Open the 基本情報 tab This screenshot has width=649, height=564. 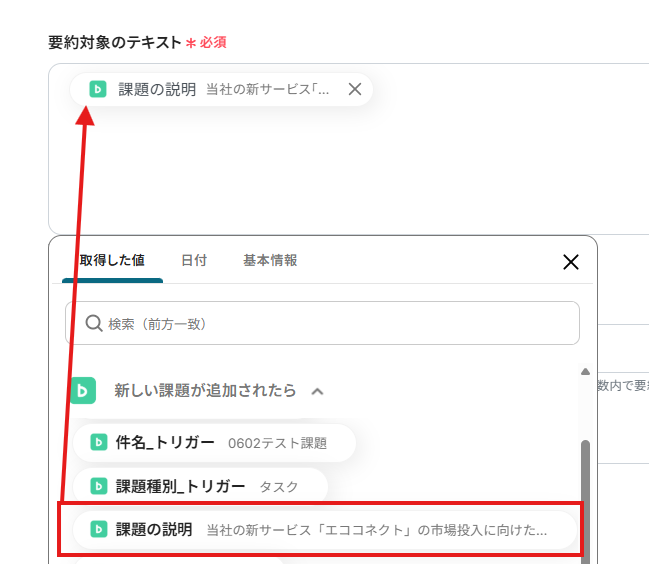pos(270,260)
